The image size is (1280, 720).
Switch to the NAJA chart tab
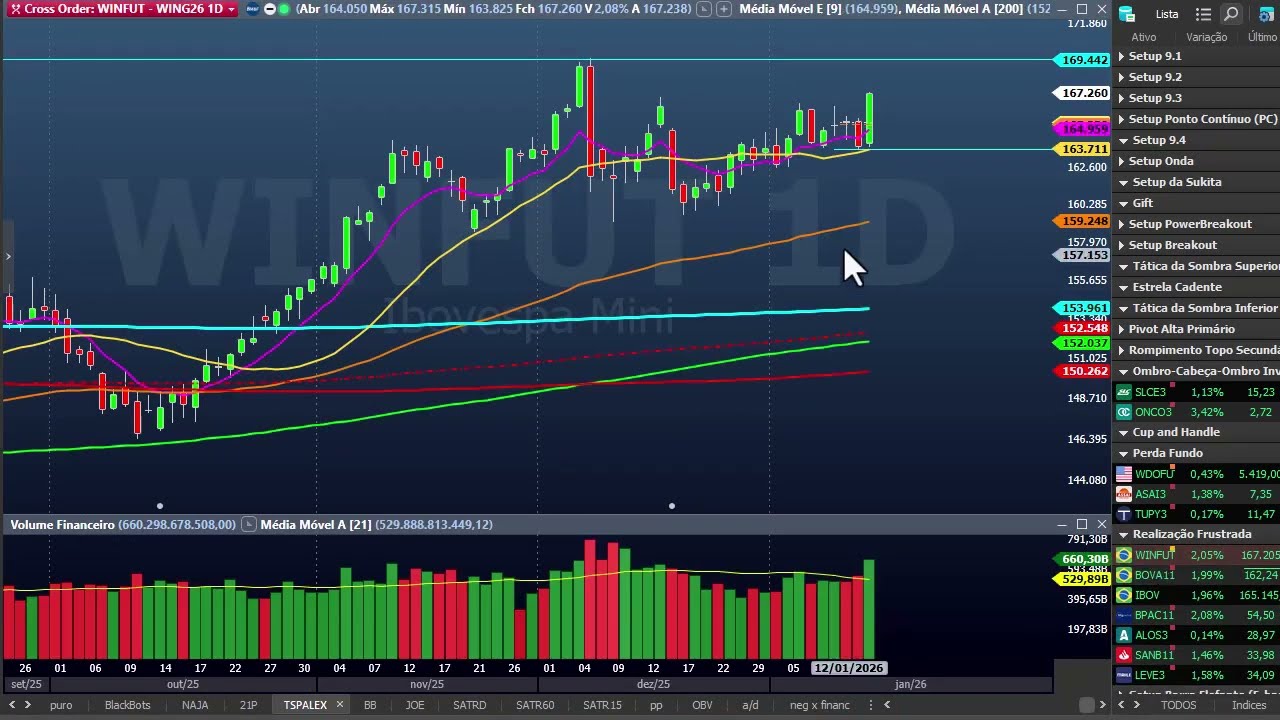(195, 705)
